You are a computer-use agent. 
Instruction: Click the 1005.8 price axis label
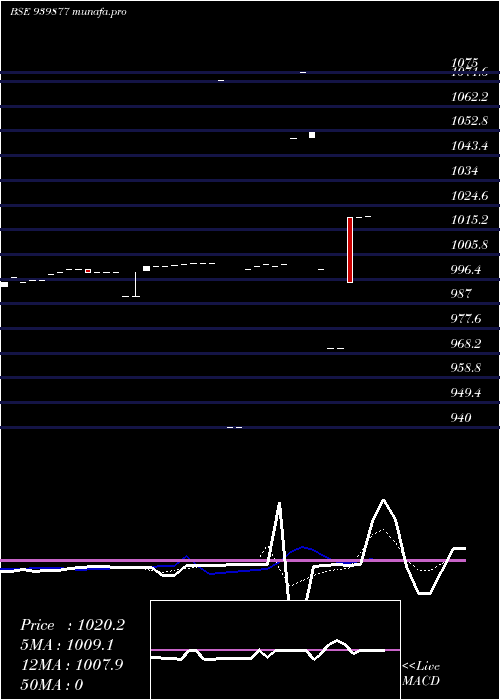470,245
